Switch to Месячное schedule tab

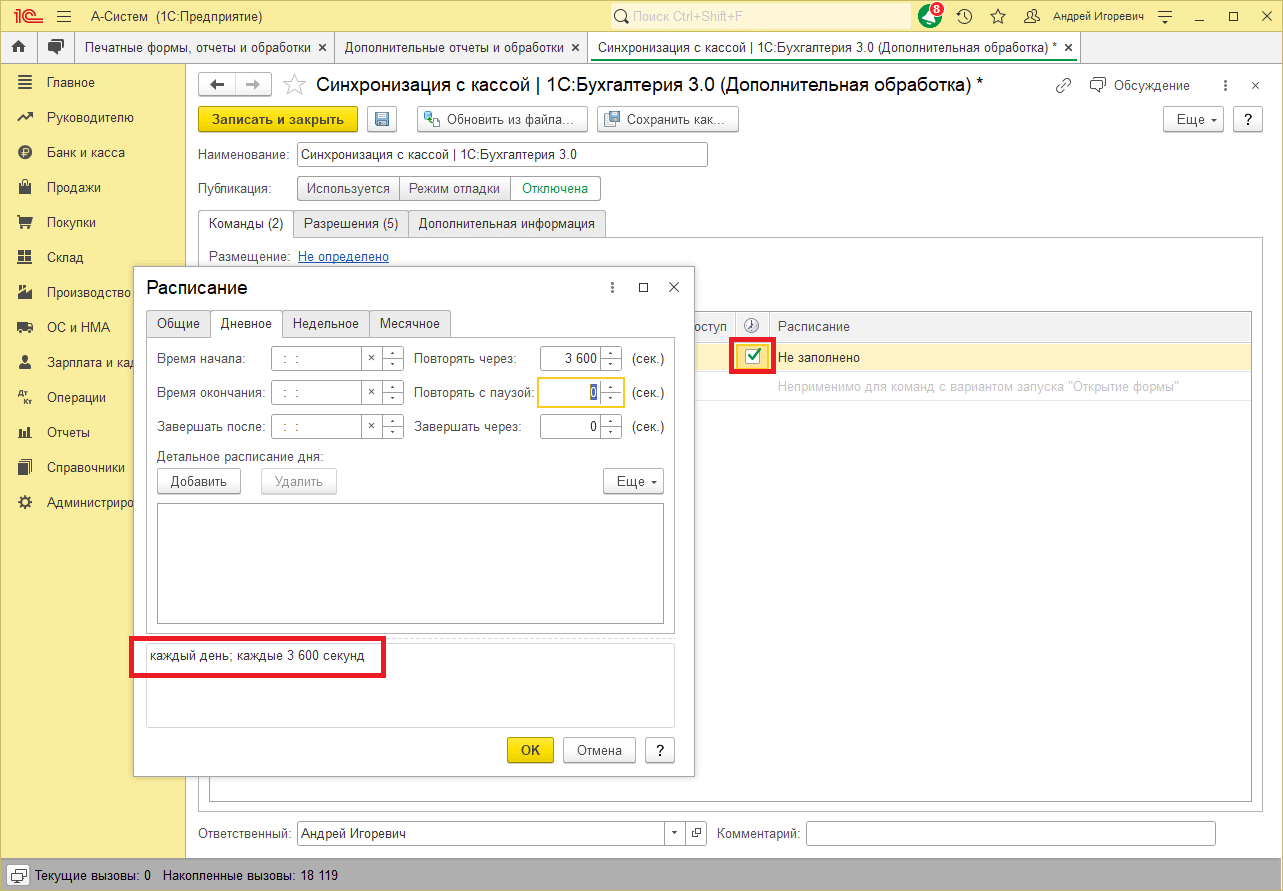tap(410, 323)
